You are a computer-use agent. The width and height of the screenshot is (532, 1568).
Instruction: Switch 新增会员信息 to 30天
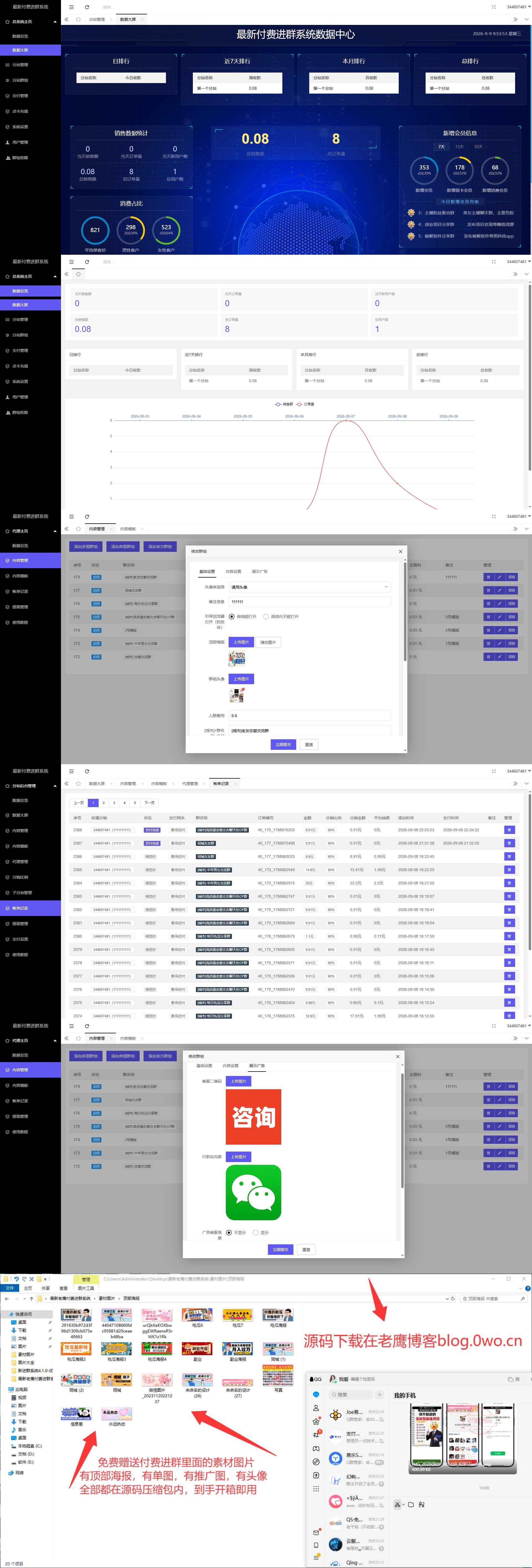[x=478, y=147]
